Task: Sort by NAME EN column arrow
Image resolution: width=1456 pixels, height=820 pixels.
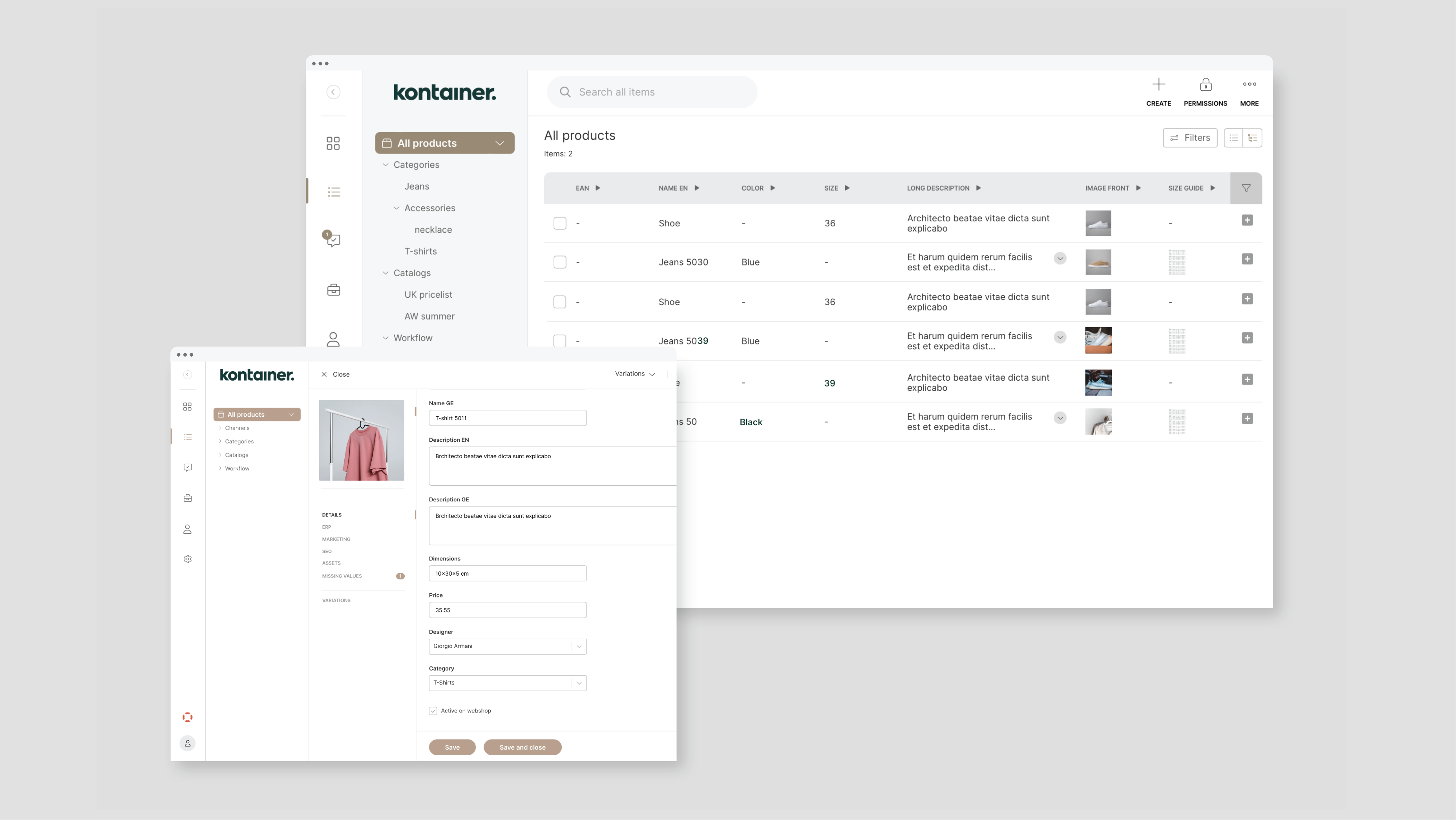Action: tap(697, 188)
